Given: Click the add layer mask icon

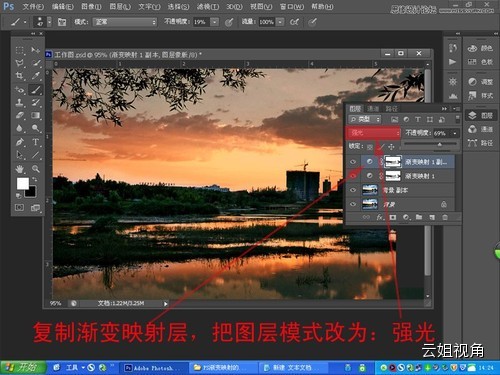Looking at the screenshot, I should pos(393,217).
